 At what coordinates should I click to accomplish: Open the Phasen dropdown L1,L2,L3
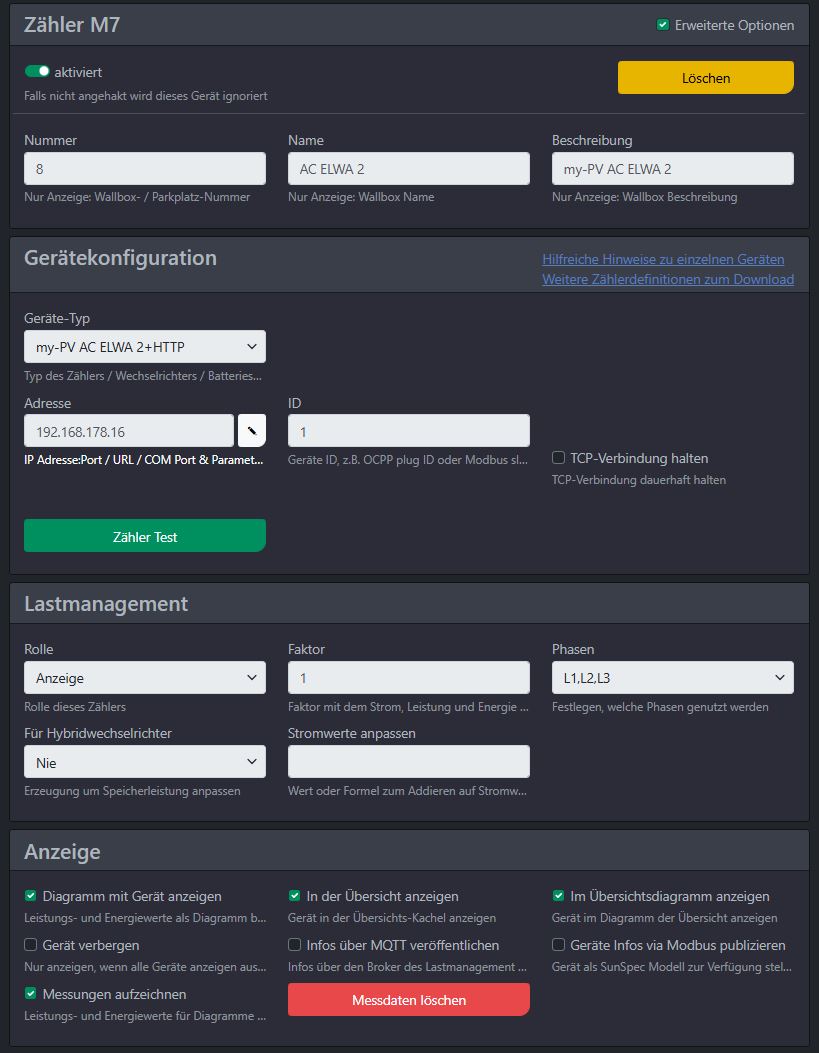(x=673, y=678)
